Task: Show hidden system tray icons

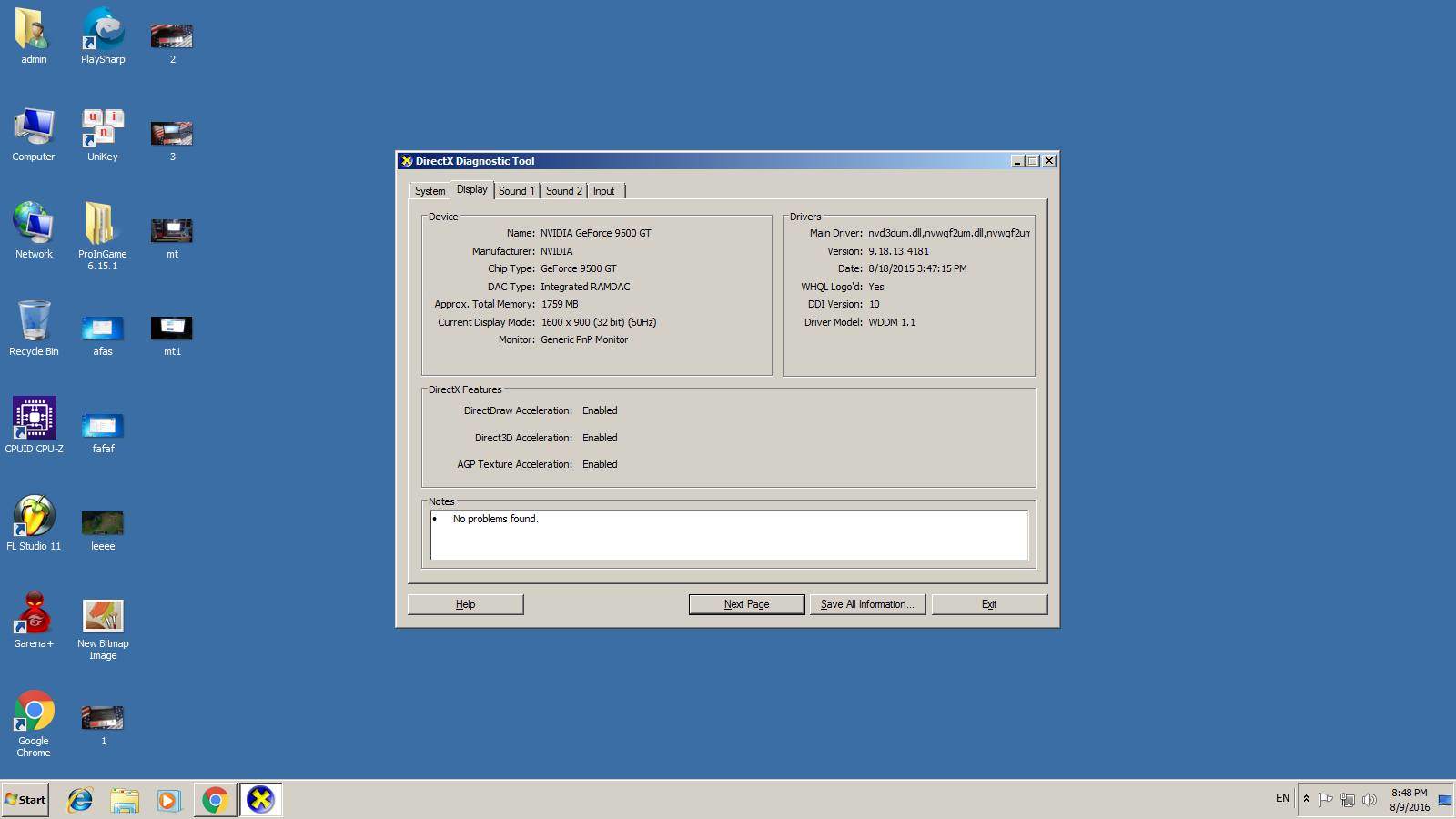Action: (1306, 799)
